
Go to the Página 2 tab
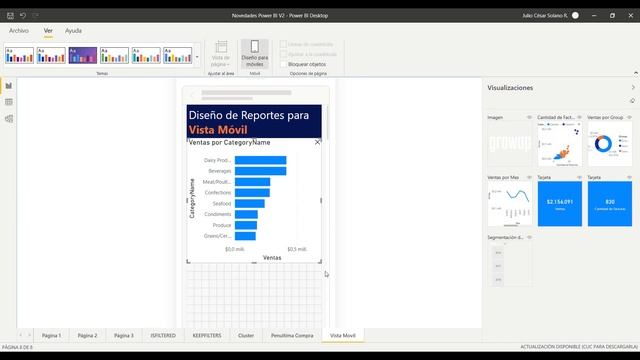point(87,336)
